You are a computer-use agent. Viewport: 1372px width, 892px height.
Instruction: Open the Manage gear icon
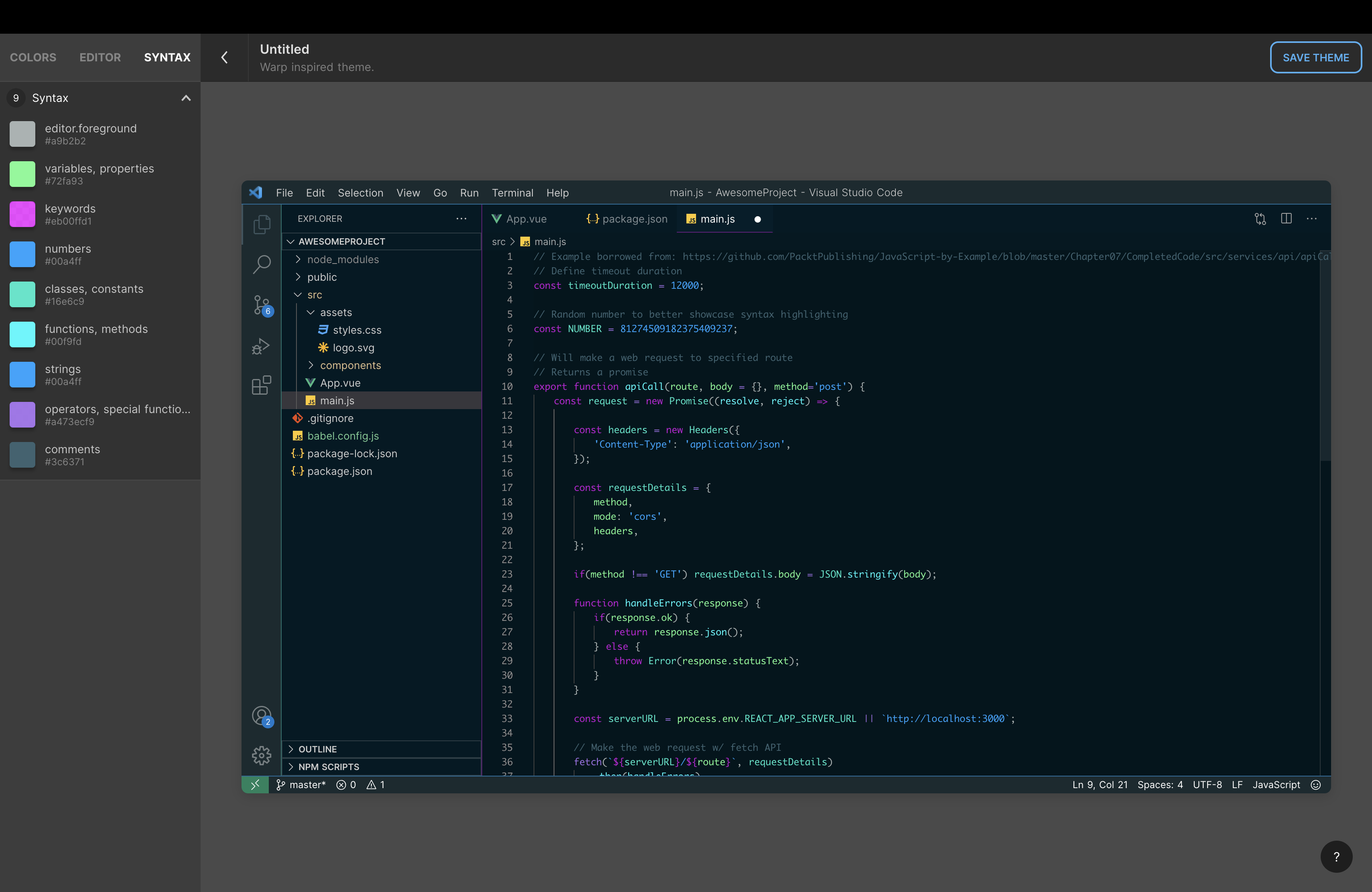262,755
